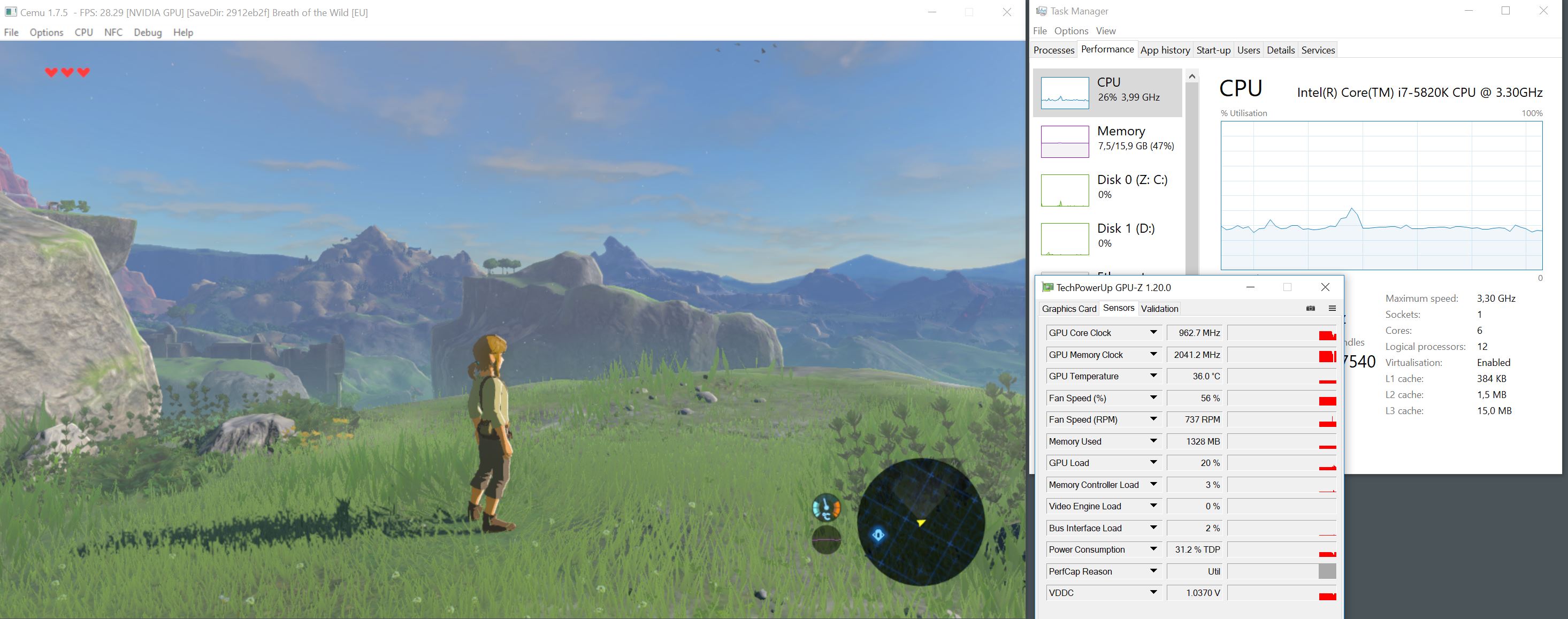Click the scroll up arrow in sidebar
1568x619 pixels.
tap(1192, 76)
